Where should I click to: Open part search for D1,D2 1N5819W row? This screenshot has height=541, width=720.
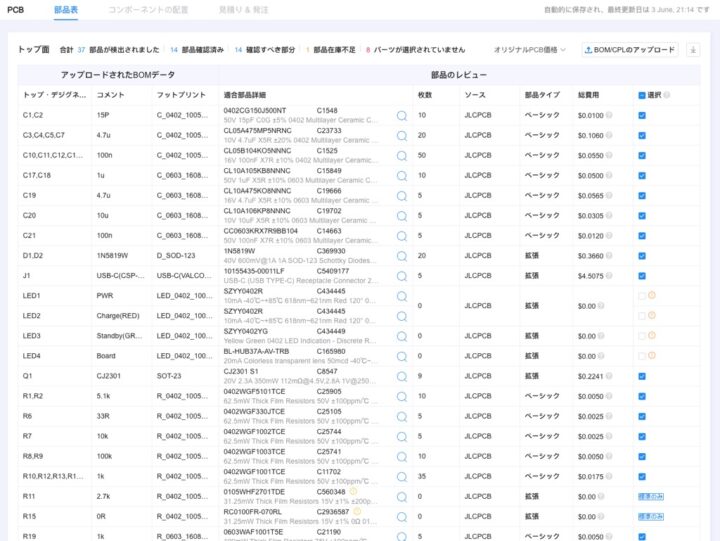click(x=402, y=255)
